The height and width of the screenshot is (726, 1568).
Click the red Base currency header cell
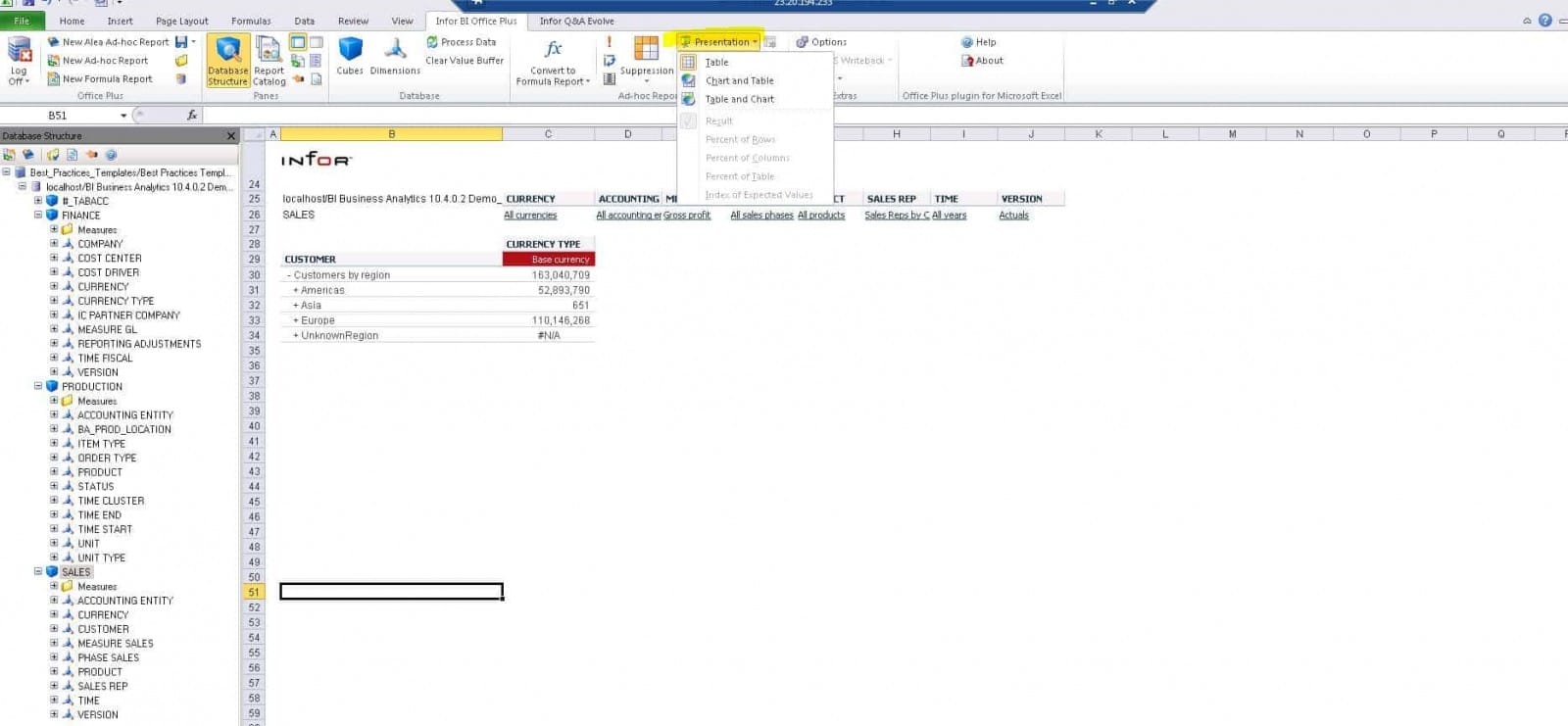click(x=549, y=260)
